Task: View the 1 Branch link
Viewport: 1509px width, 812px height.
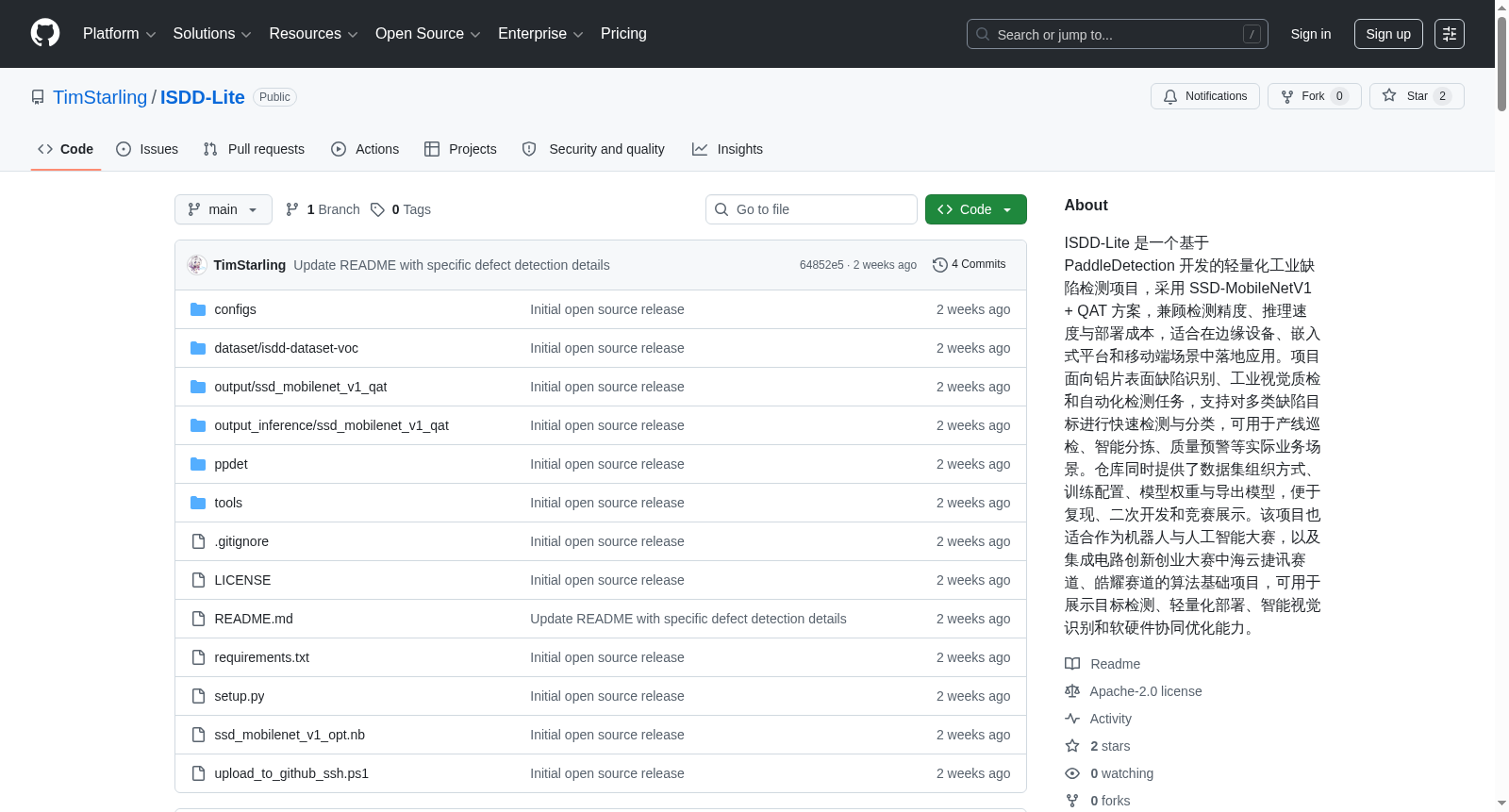Action: click(x=323, y=209)
